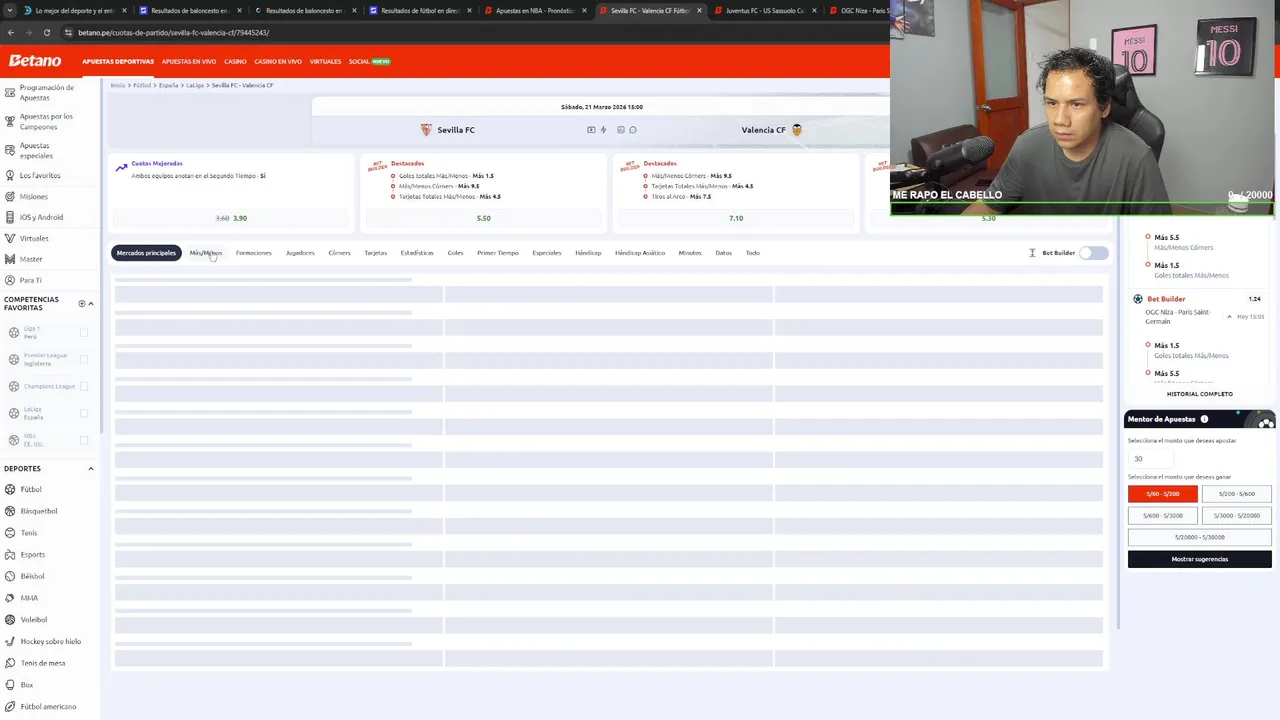Screen dimensions: 1280x720
Task: Open the Historial Completo link
Action: pyautogui.click(x=1200, y=394)
